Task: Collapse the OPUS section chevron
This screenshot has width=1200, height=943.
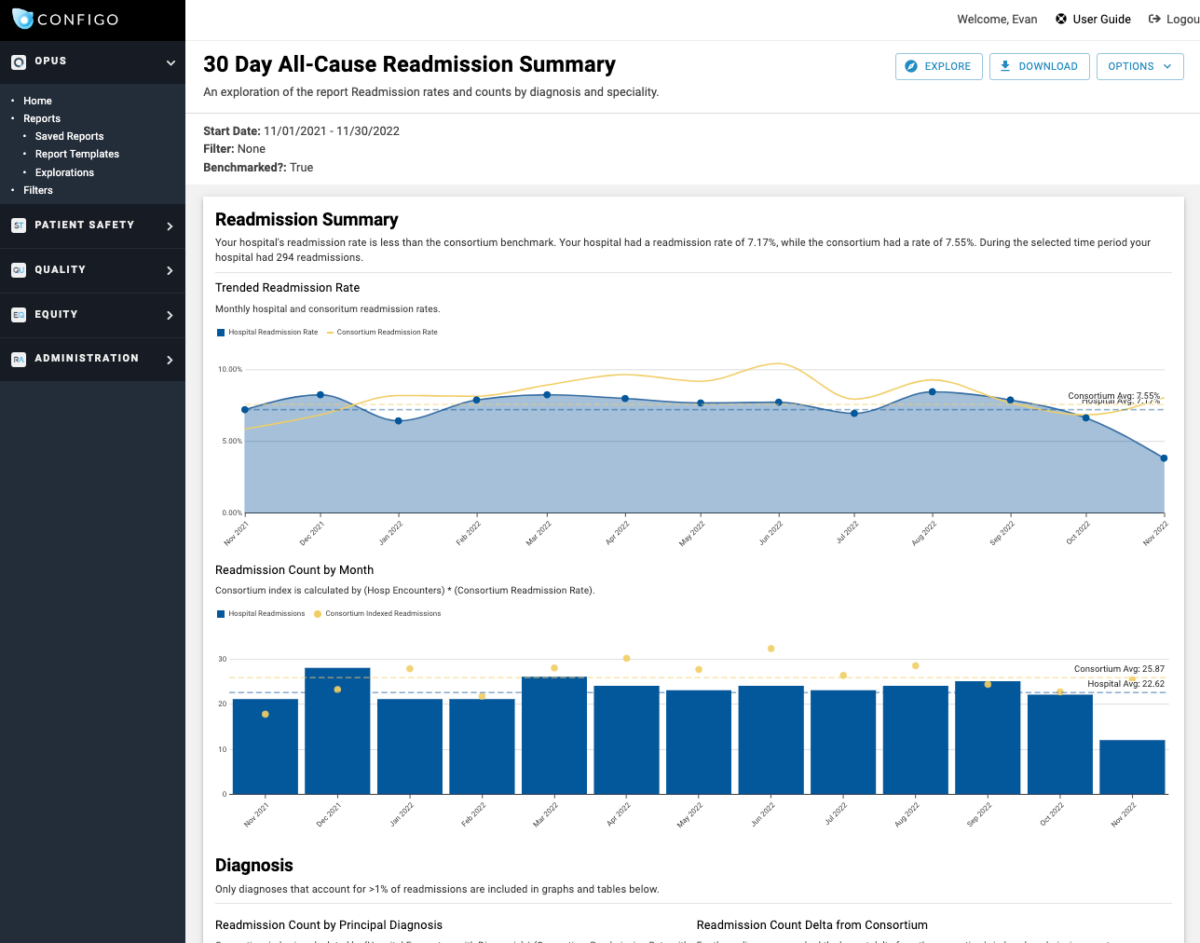Action: point(169,61)
